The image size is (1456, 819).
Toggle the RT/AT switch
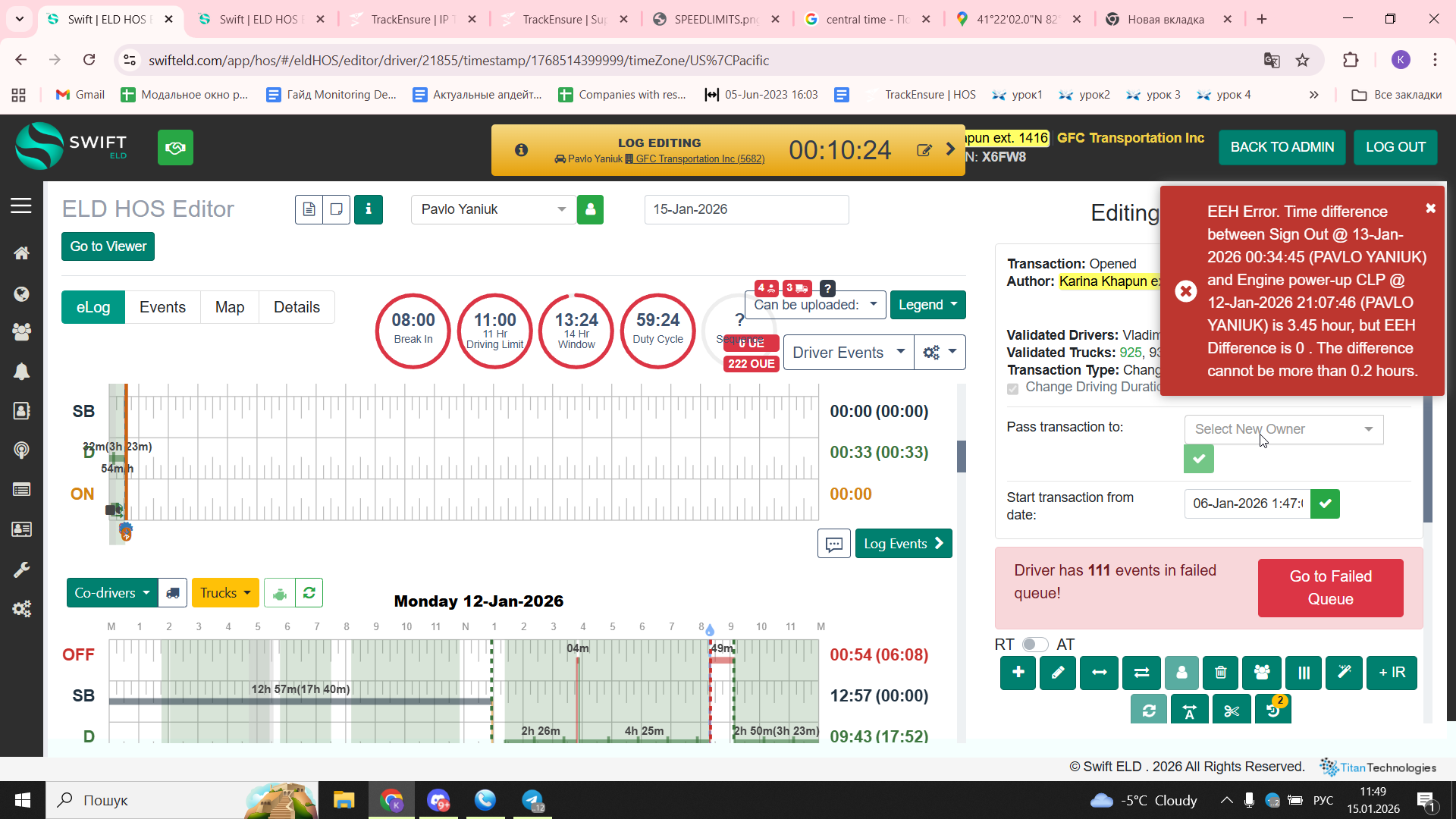pyautogui.click(x=1034, y=645)
